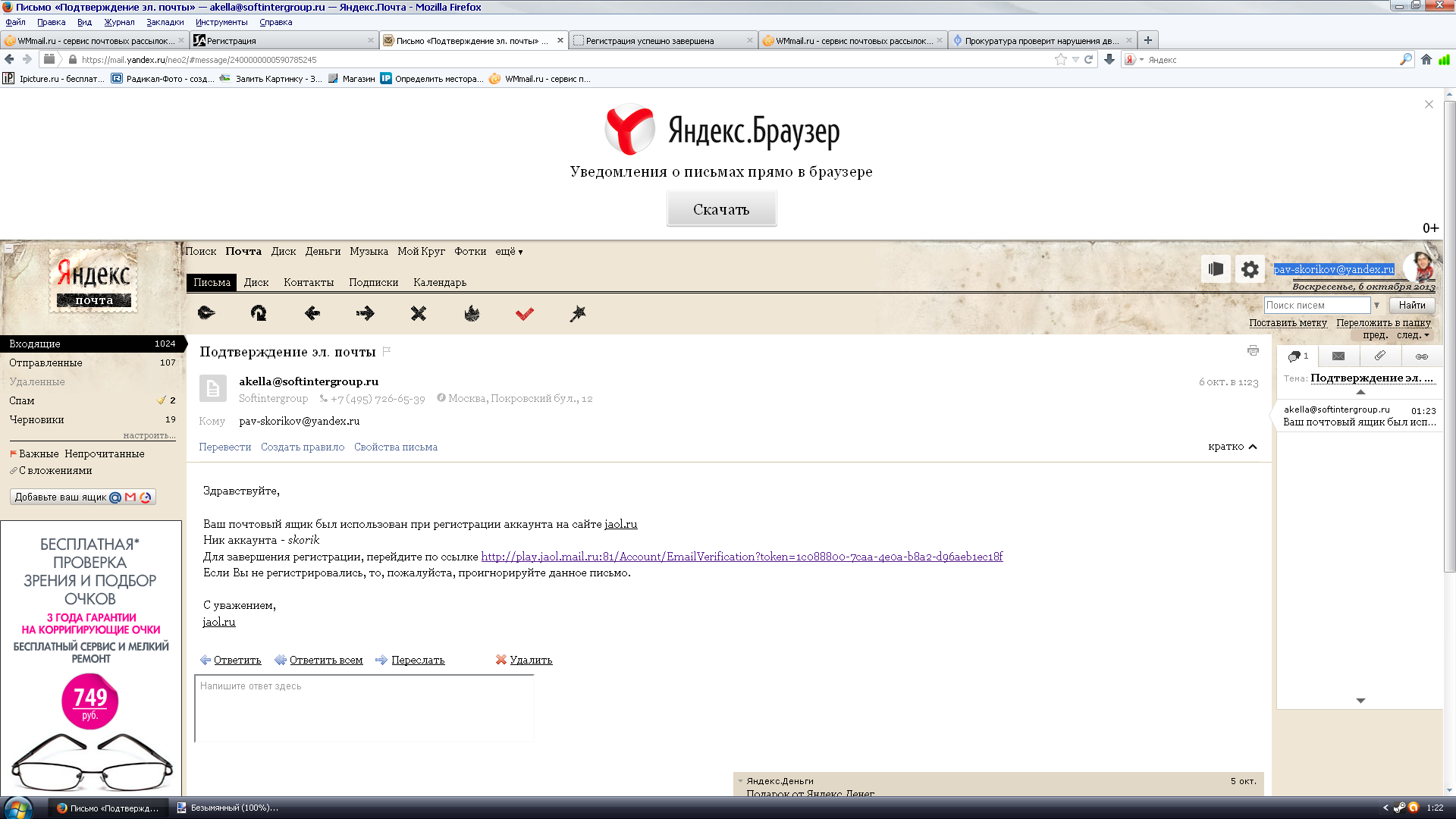Open the Отправленные folder
The image size is (1456, 819).
[x=93, y=362]
